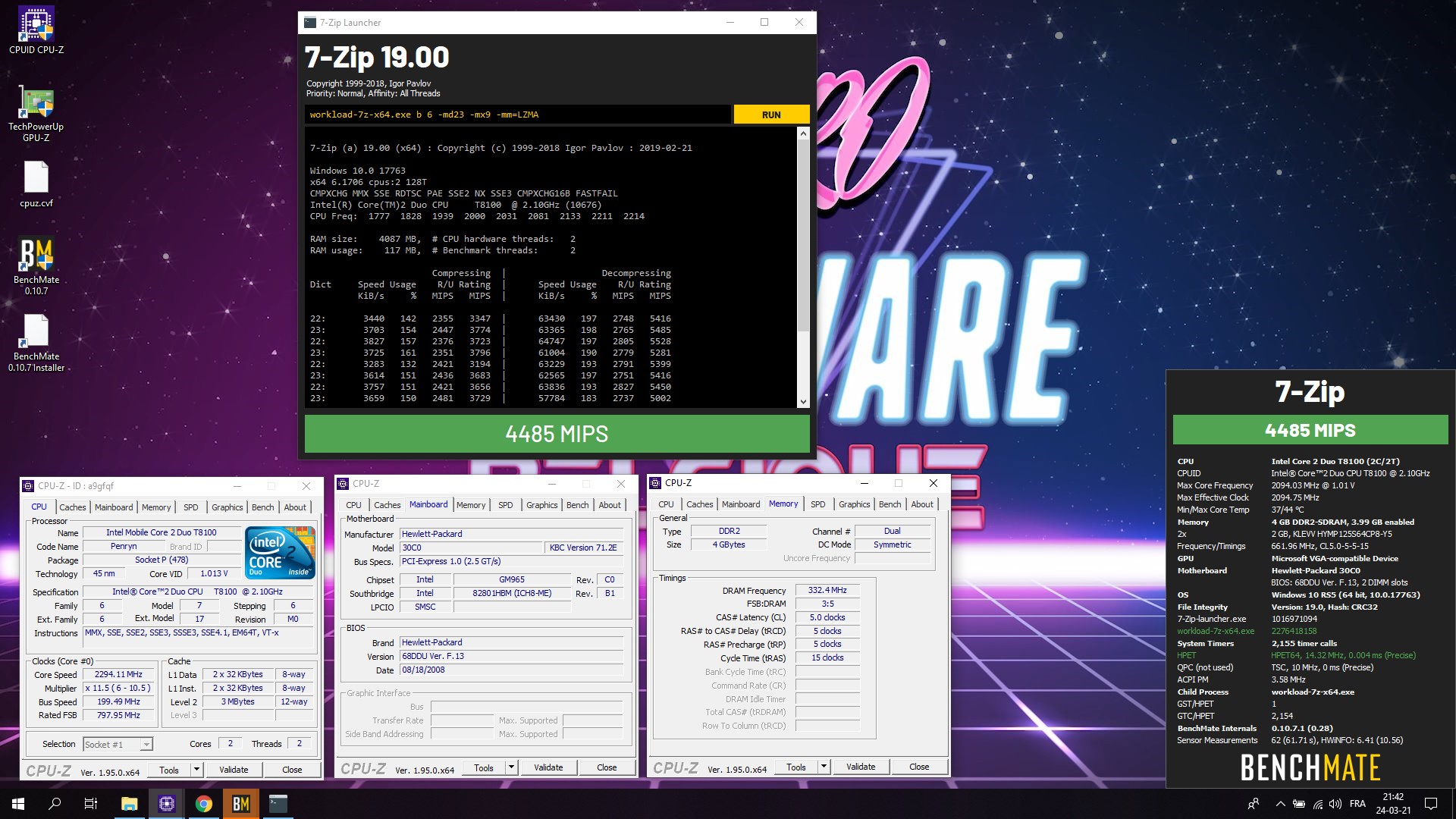Click the Windows Start button
1456x819 pixels.
18,804
